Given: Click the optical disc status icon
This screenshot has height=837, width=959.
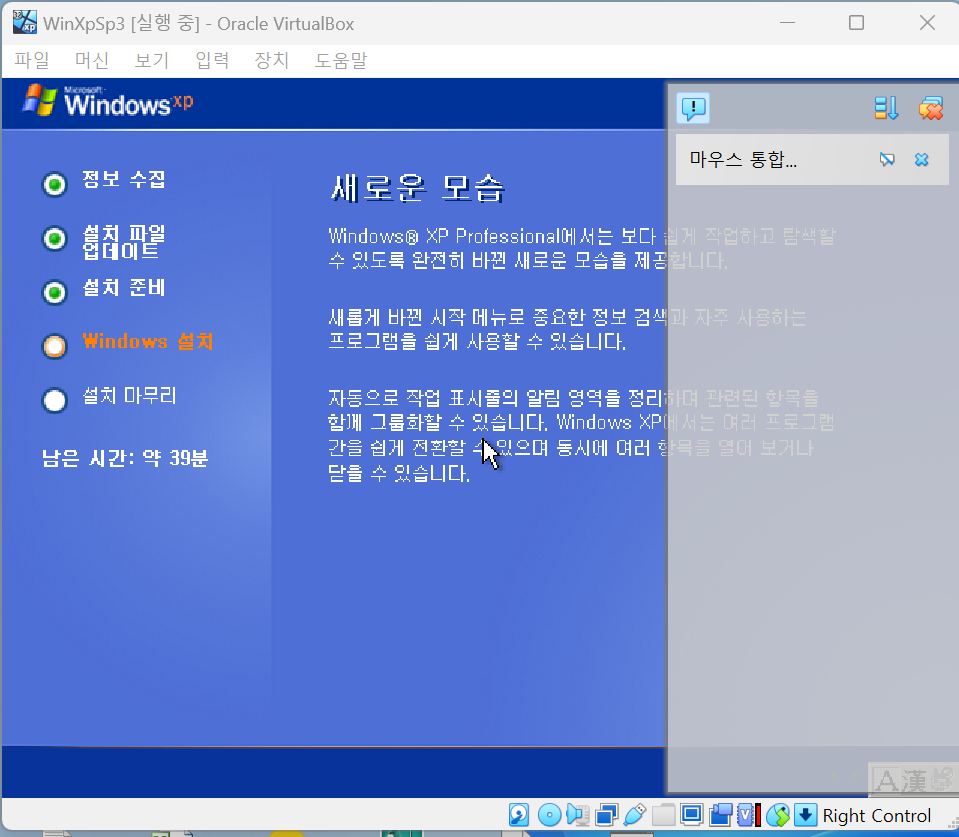Looking at the screenshot, I should 549,815.
